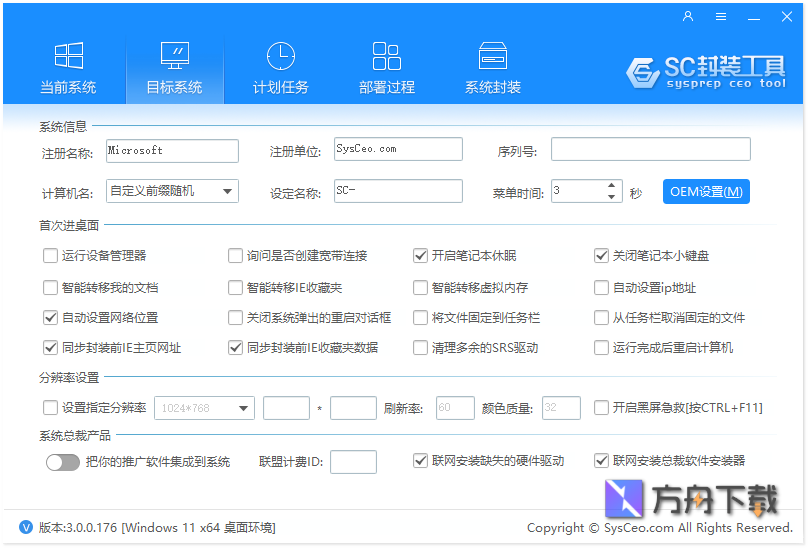808x548 pixels.
Task: Click the 联盟计费ID field
Action: (354, 462)
